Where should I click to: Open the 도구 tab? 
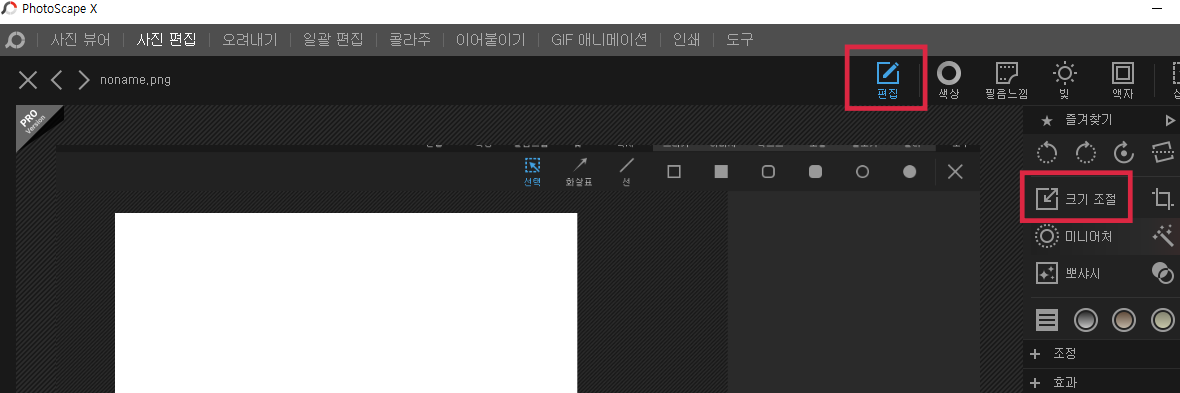(x=740, y=40)
